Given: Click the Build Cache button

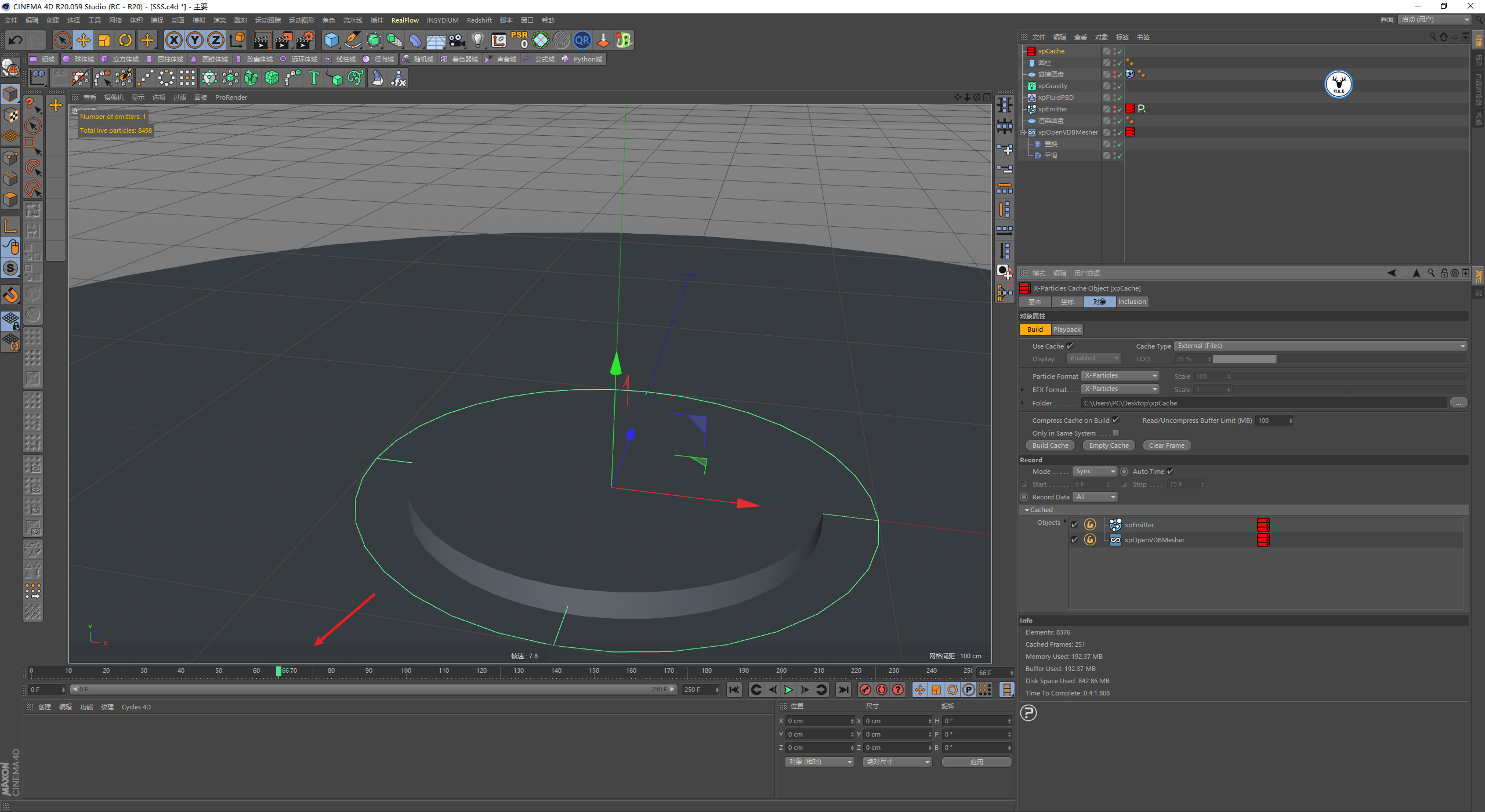Looking at the screenshot, I should pyautogui.click(x=1050, y=445).
